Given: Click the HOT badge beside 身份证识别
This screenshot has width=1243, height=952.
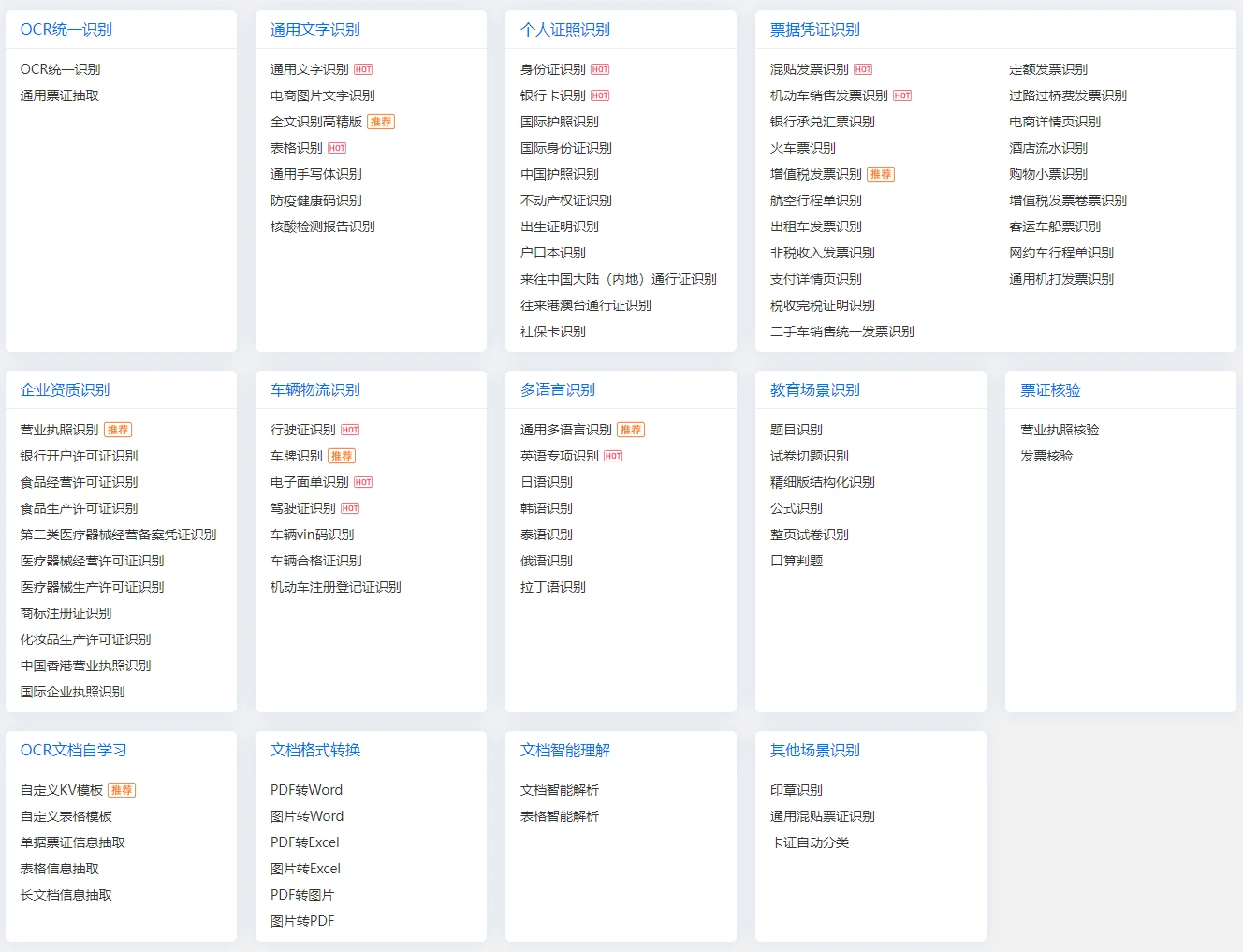Looking at the screenshot, I should [600, 69].
